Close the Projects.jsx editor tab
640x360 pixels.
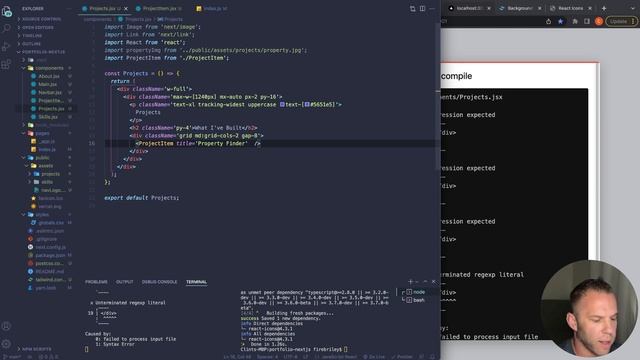coord(126,9)
